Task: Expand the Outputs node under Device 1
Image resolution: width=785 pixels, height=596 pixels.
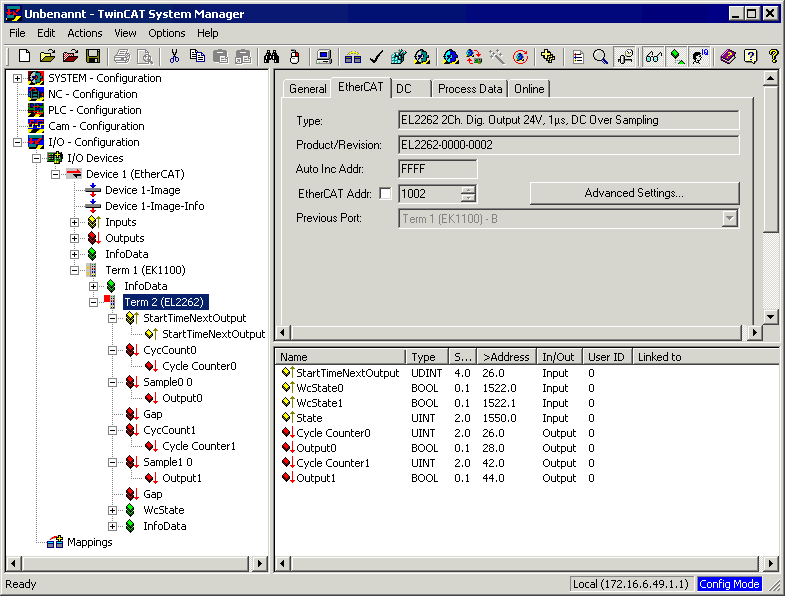Action: (x=75, y=238)
